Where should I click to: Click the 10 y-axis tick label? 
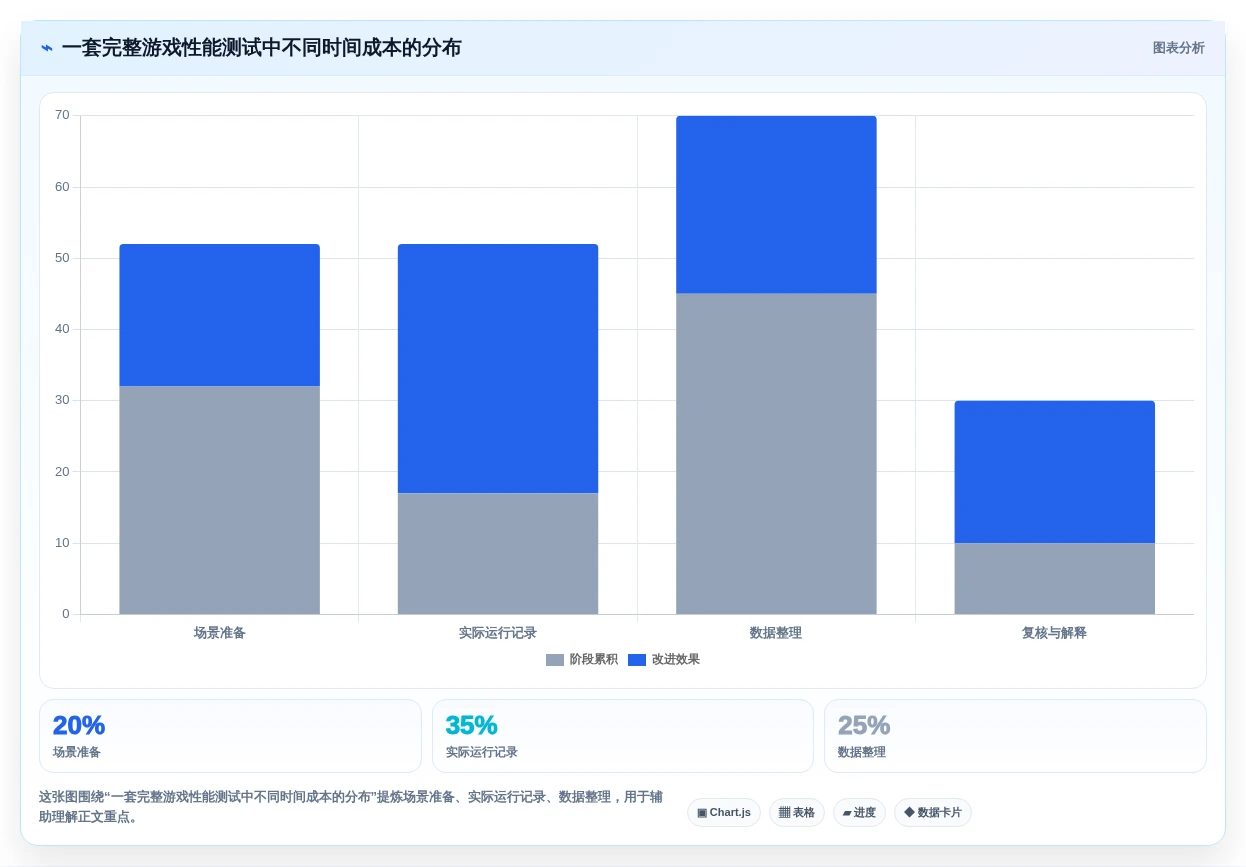click(62, 543)
